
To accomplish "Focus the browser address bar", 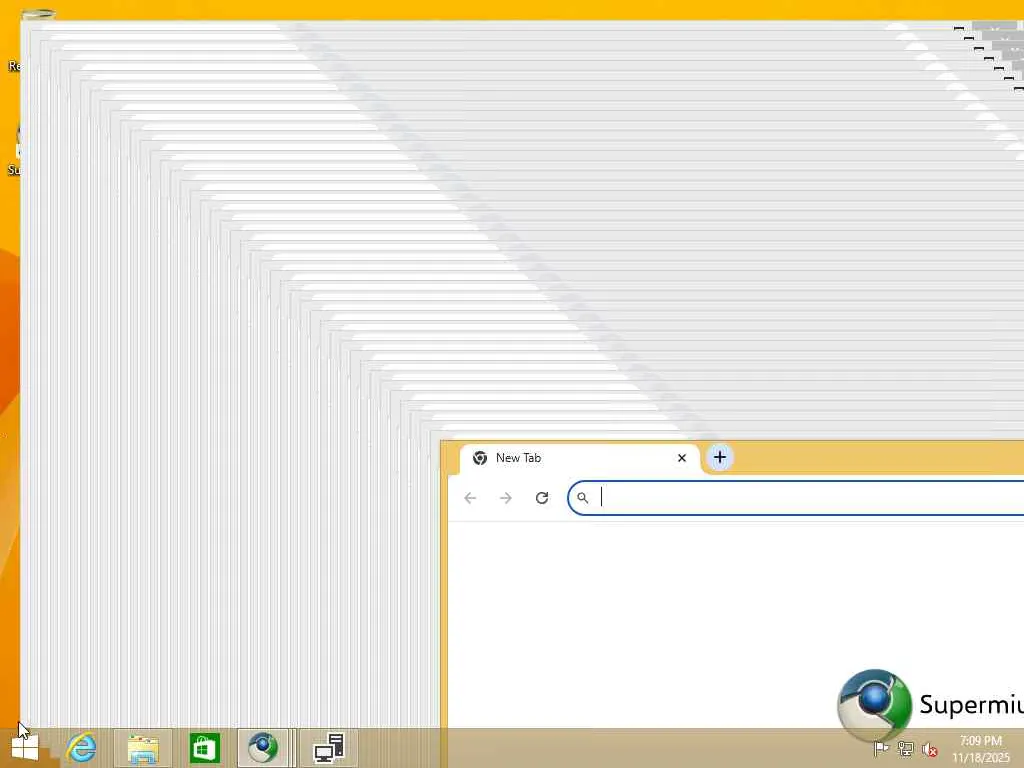I will 795,498.
